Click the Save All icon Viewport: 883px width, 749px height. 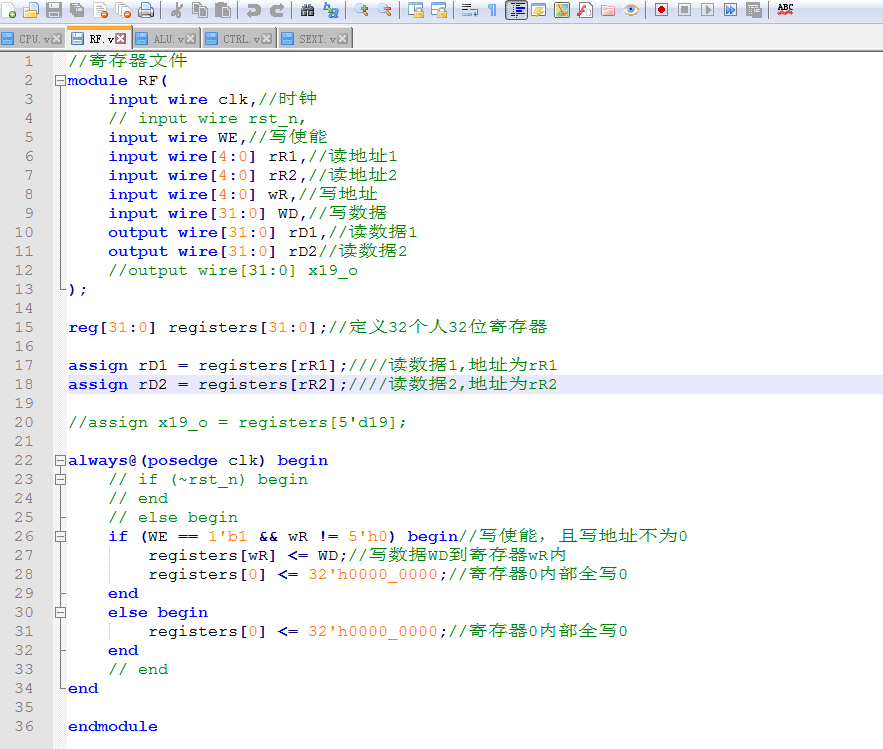(77, 10)
